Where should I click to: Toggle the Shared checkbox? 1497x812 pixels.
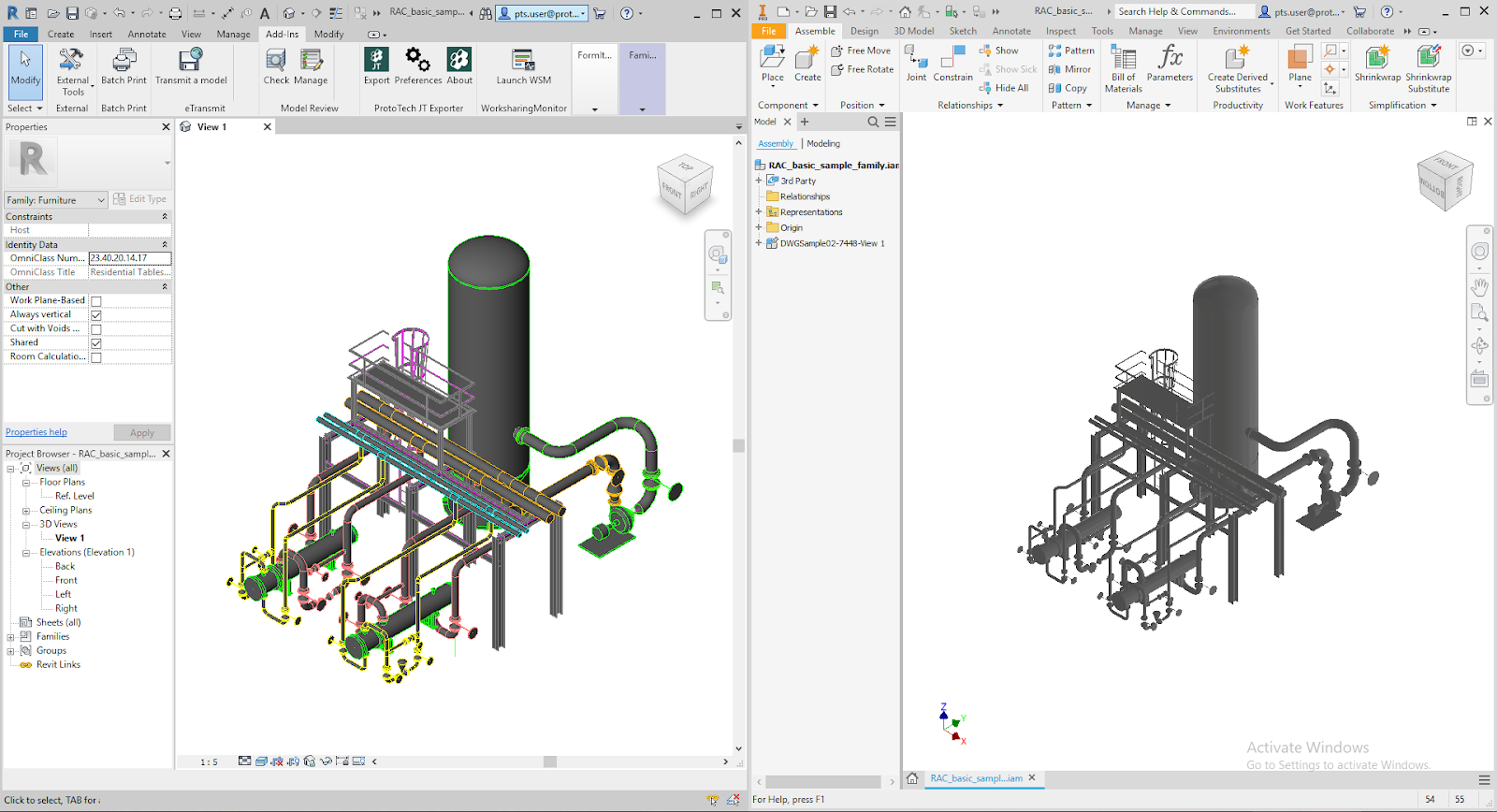(96, 343)
